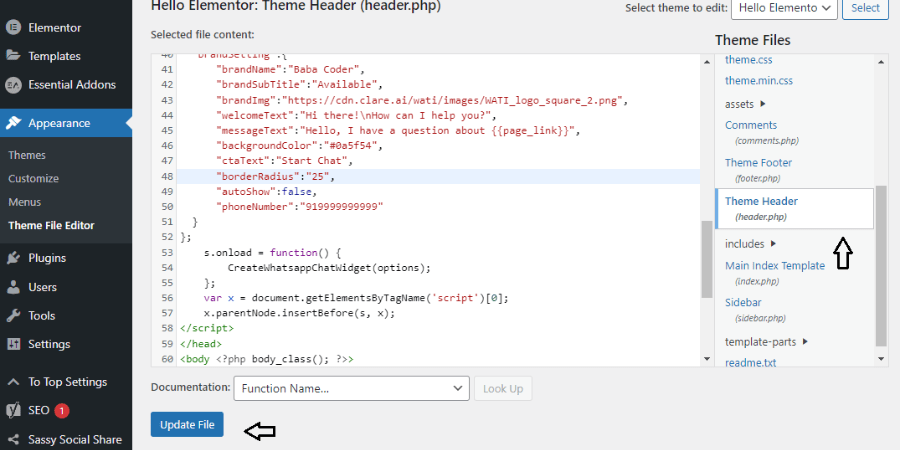The height and width of the screenshot is (450, 900).
Task: Click the SEO notification badge showing 1
Action: pos(62,411)
